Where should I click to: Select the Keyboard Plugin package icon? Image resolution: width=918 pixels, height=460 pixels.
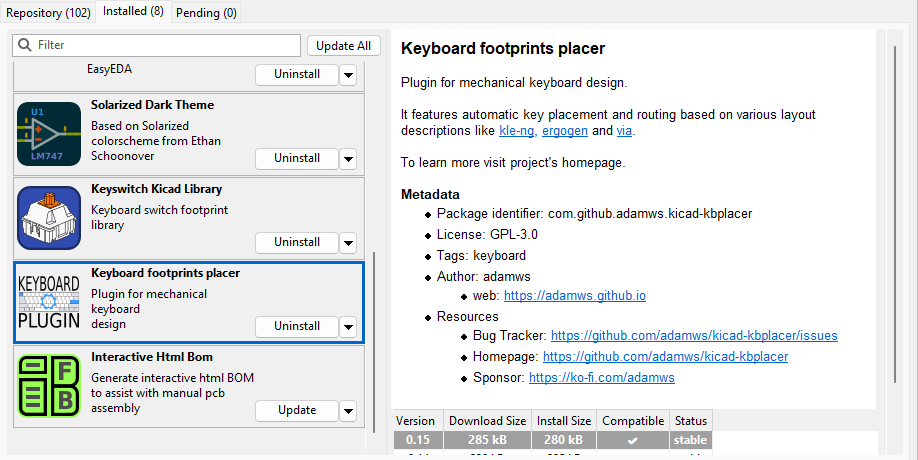(49, 302)
